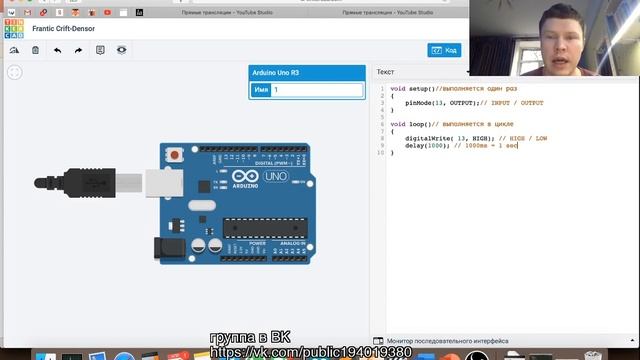Switch to the second YouTube Studio tab
The height and width of the screenshot is (360, 640).
click(x=388, y=13)
